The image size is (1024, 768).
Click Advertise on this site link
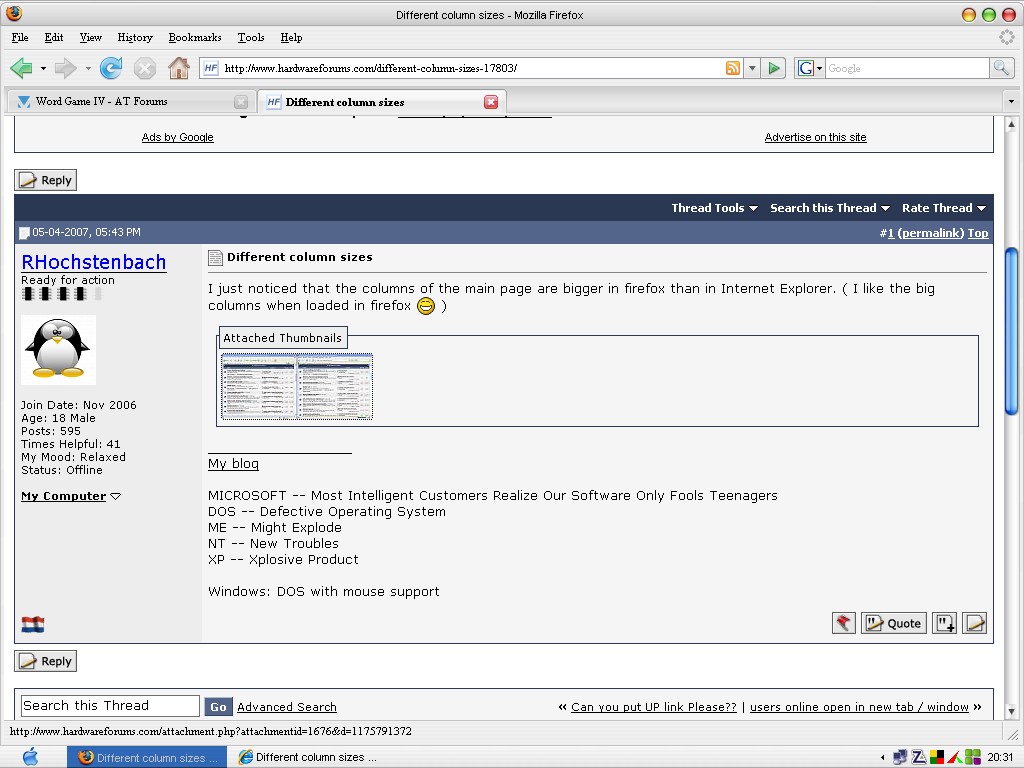pyautogui.click(x=816, y=137)
